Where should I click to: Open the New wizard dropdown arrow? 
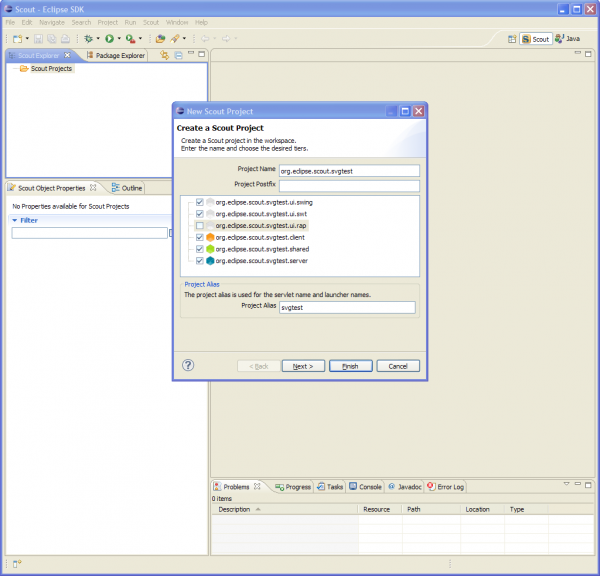(27, 39)
